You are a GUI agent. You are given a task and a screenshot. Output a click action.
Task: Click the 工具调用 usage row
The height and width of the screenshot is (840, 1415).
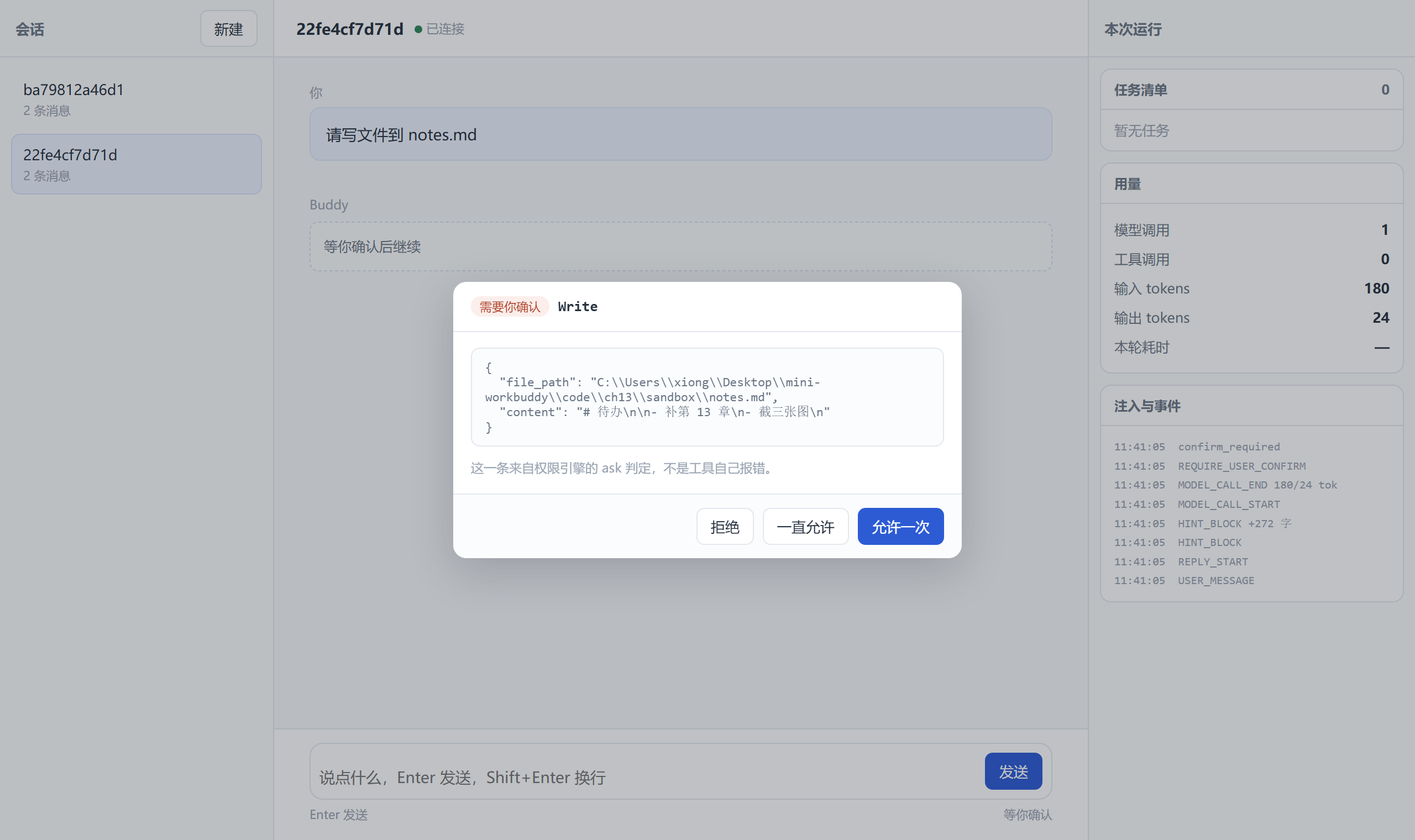pyautogui.click(x=1251, y=259)
